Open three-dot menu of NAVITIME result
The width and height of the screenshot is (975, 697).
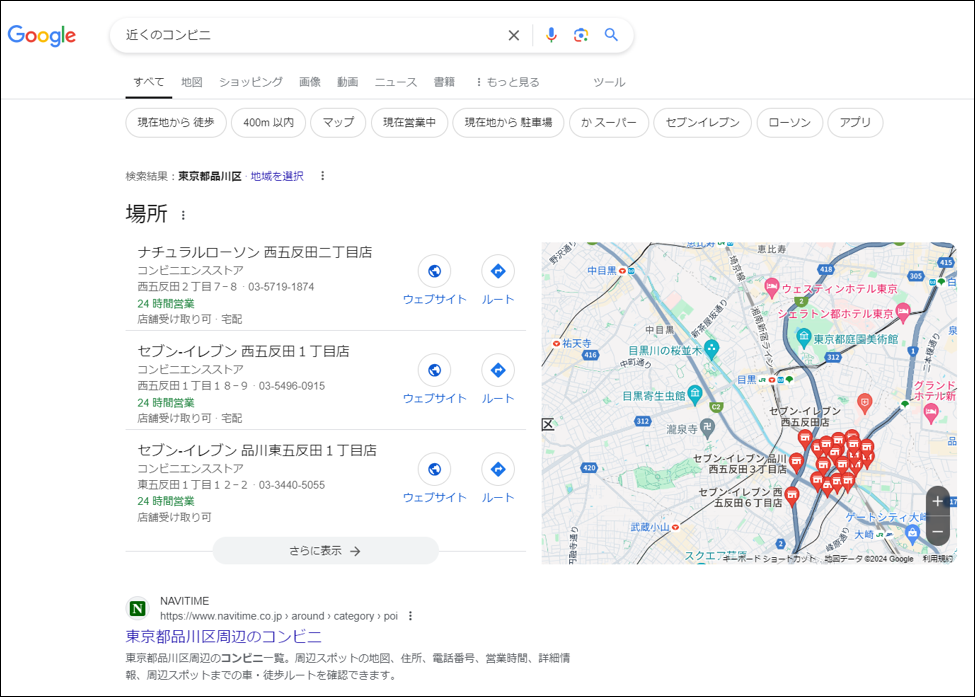click(410, 616)
